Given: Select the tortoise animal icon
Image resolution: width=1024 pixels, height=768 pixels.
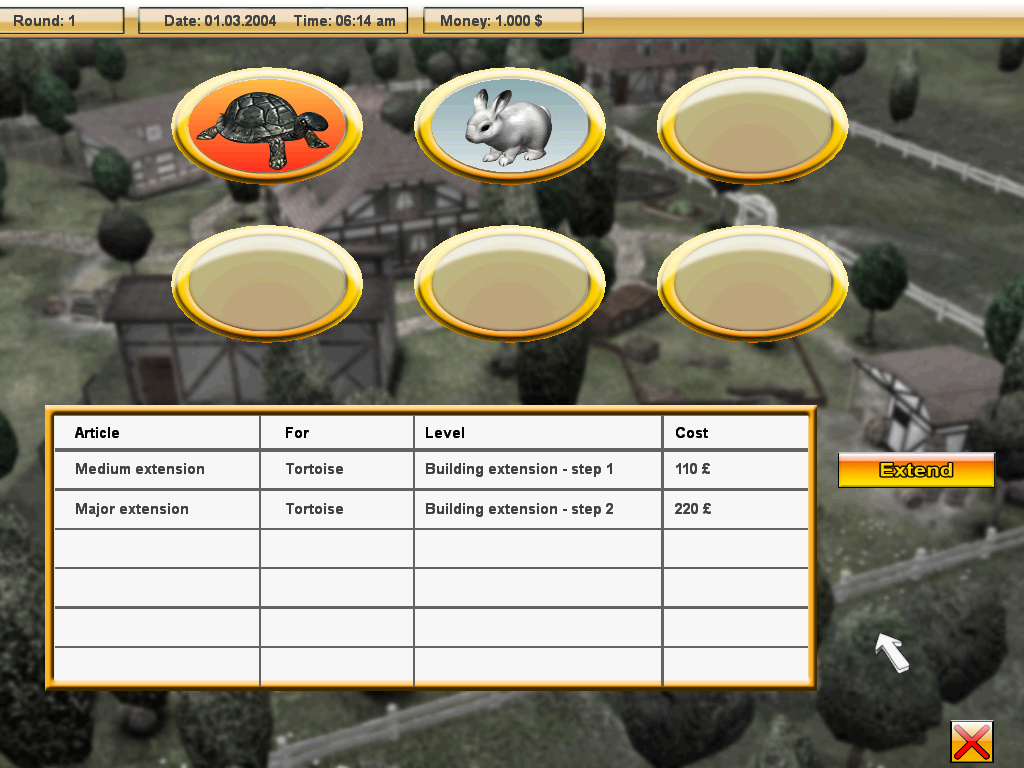Looking at the screenshot, I should click(x=266, y=127).
